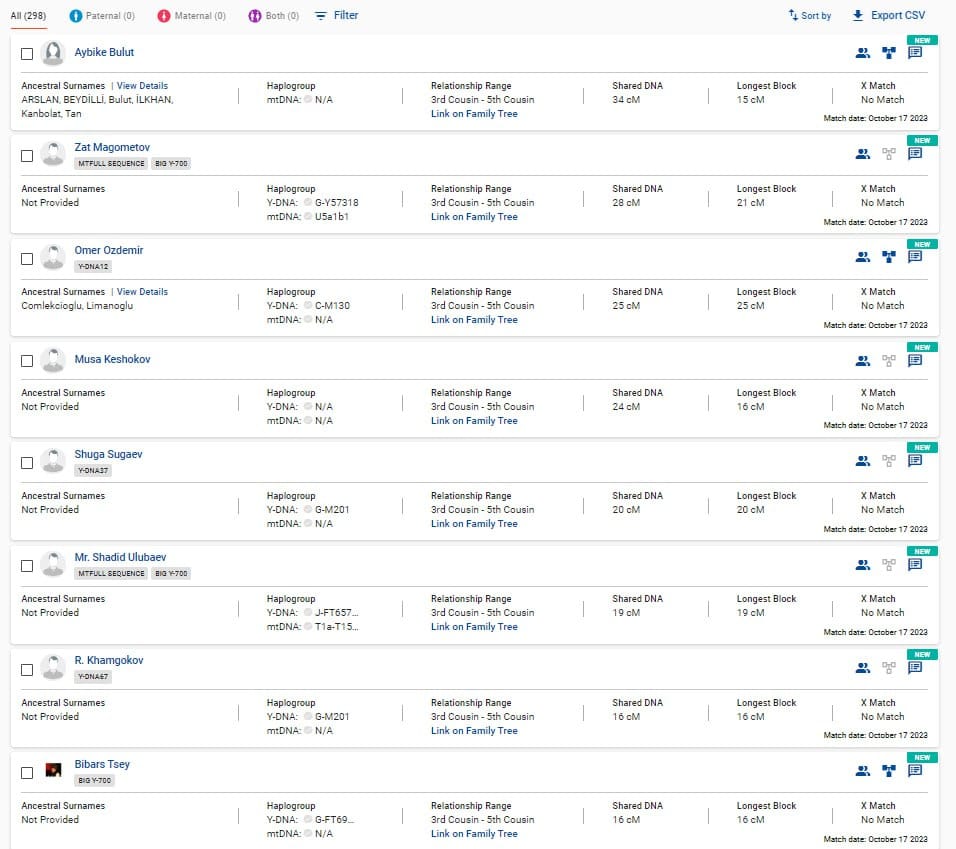Viewport: 956px width, 849px height.
Task: Check the box for Mr. Shadid Ulubaev
Action: 27,566
